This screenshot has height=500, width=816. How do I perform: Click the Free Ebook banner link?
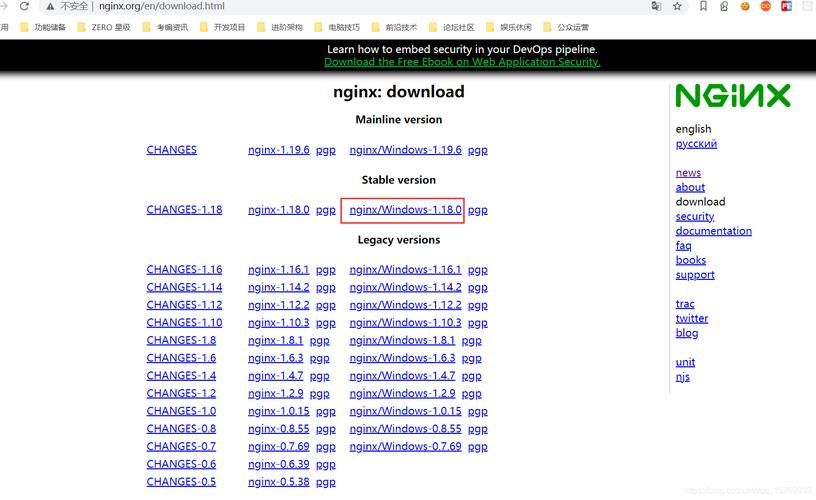(461, 62)
